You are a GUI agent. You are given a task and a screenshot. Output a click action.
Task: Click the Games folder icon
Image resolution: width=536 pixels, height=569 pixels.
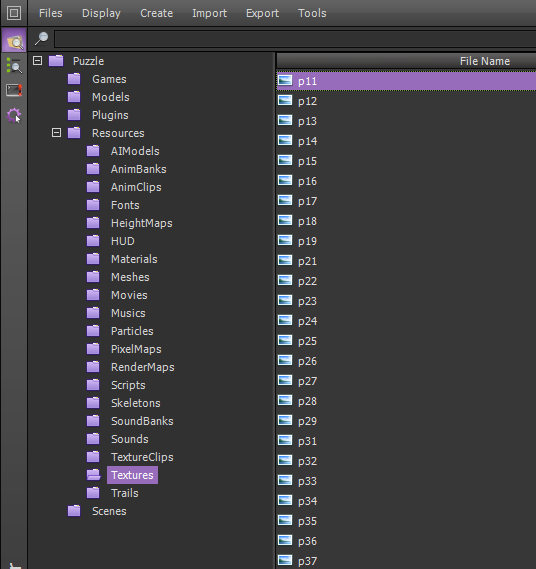tap(74, 79)
